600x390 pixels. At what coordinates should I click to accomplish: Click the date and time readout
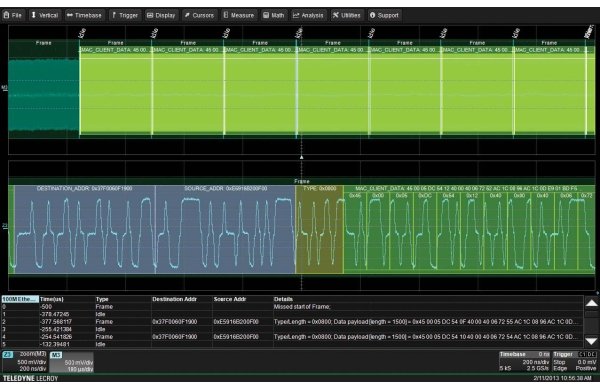click(562, 378)
